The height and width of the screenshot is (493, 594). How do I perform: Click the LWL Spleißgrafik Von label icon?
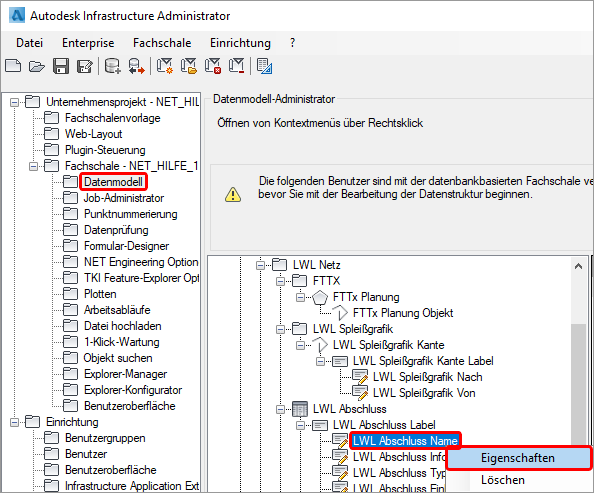(x=360, y=393)
